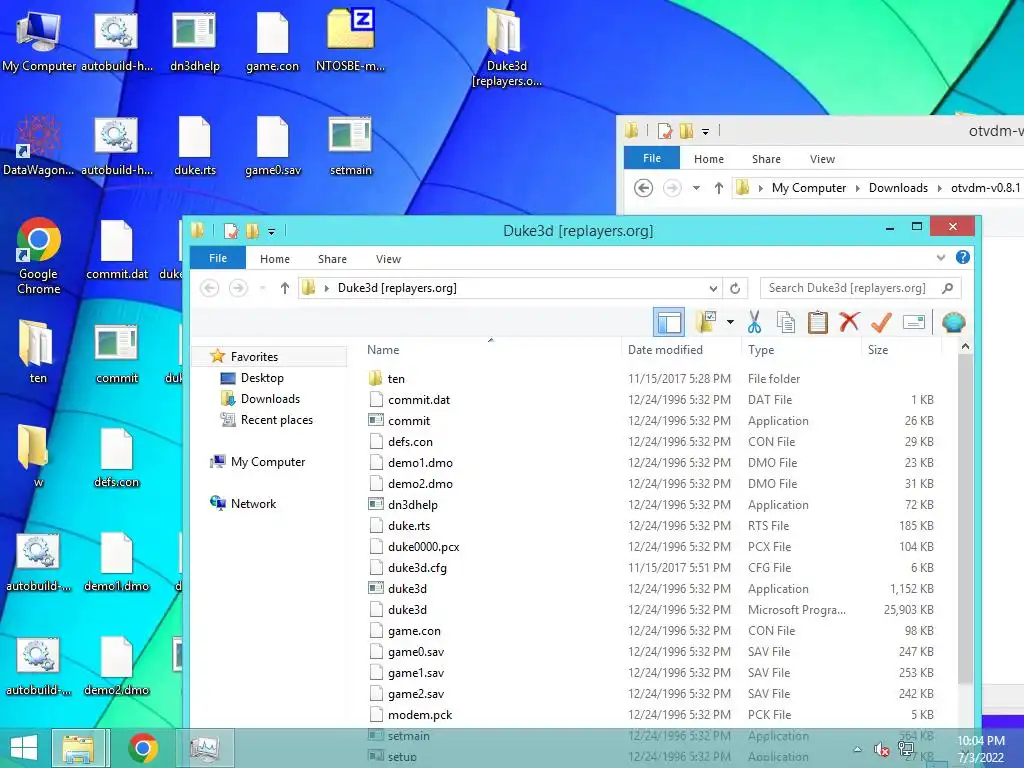Click File Explorer in the taskbar
Screen dimensions: 1024x768
point(78,748)
